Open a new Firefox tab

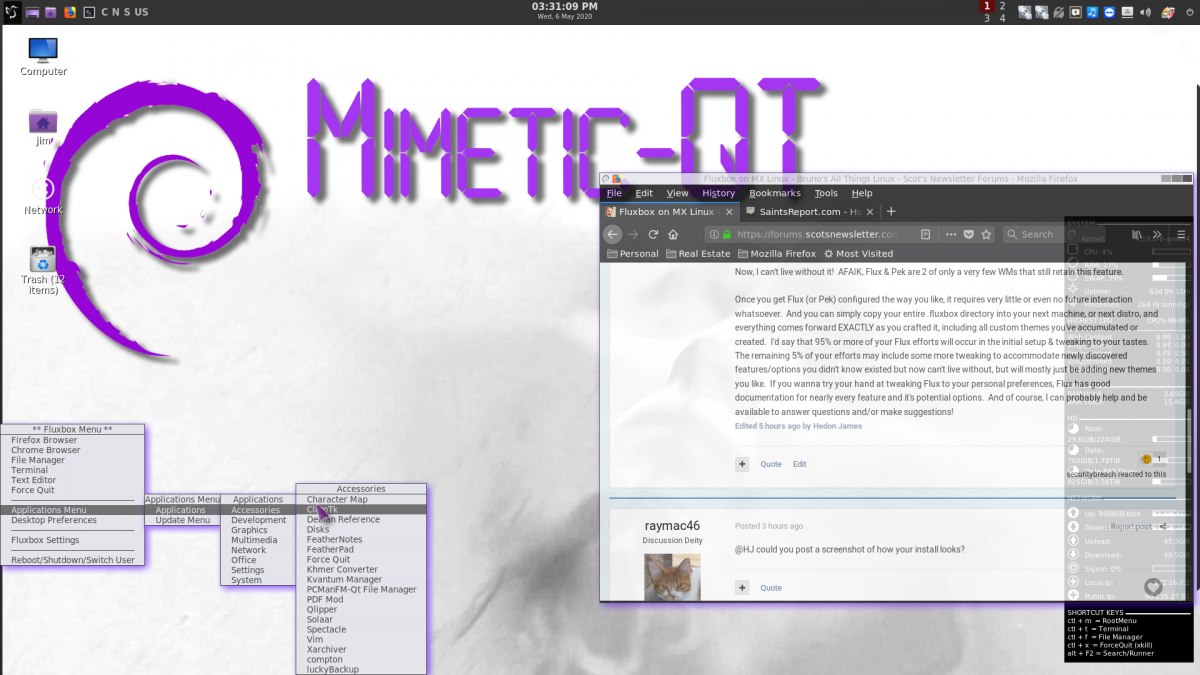tap(891, 212)
